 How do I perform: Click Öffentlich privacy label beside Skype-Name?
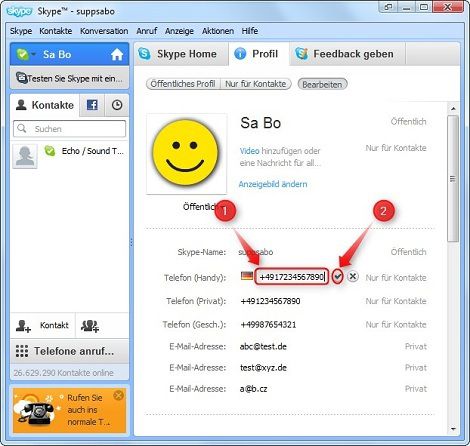(x=408, y=252)
